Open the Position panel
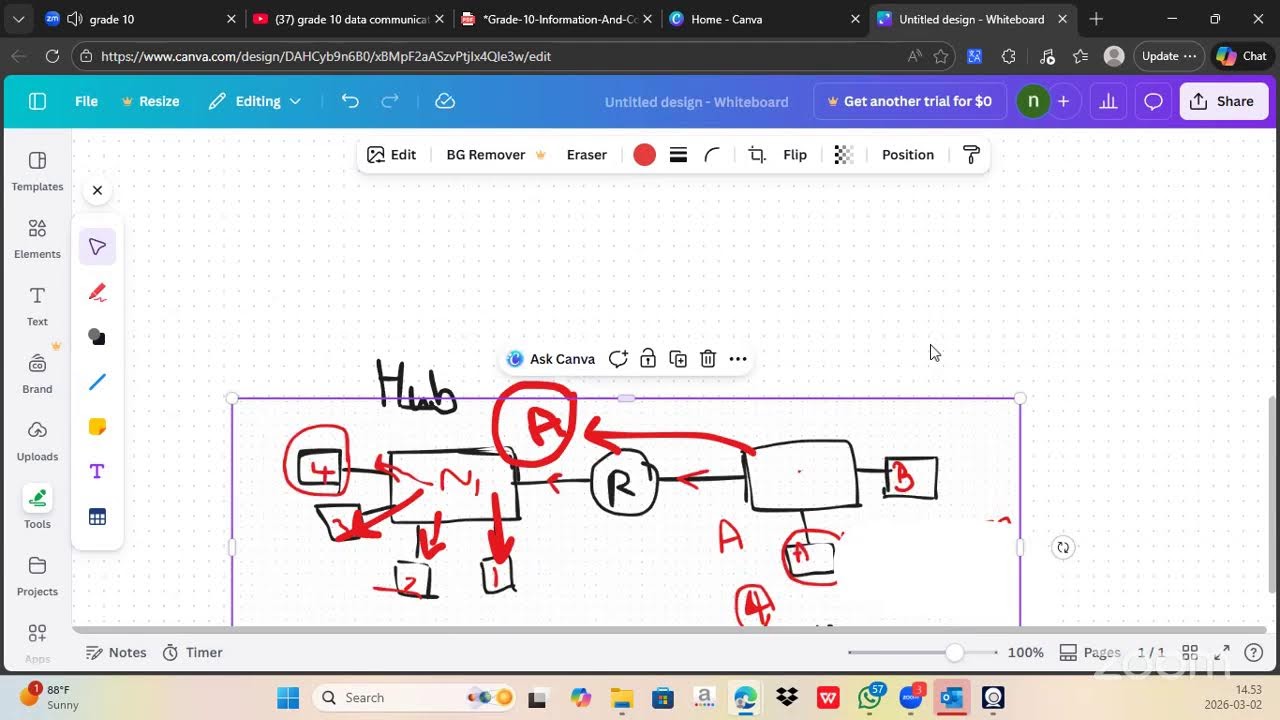1280x720 pixels. tap(908, 155)
